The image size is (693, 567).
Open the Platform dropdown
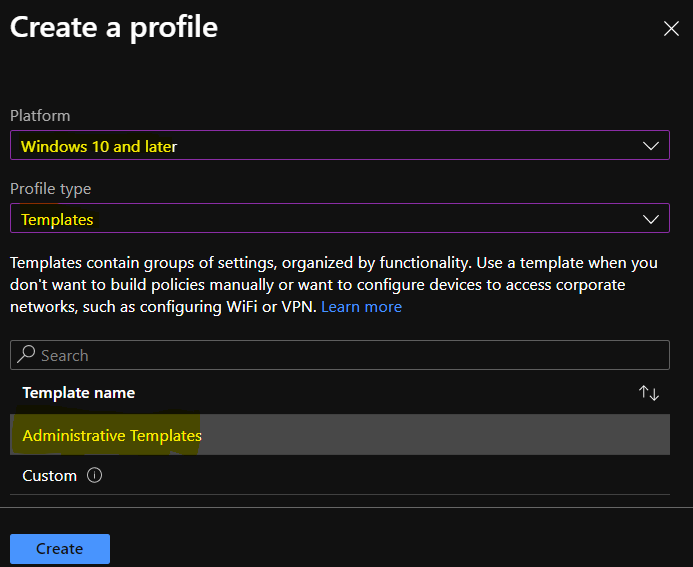340,145
